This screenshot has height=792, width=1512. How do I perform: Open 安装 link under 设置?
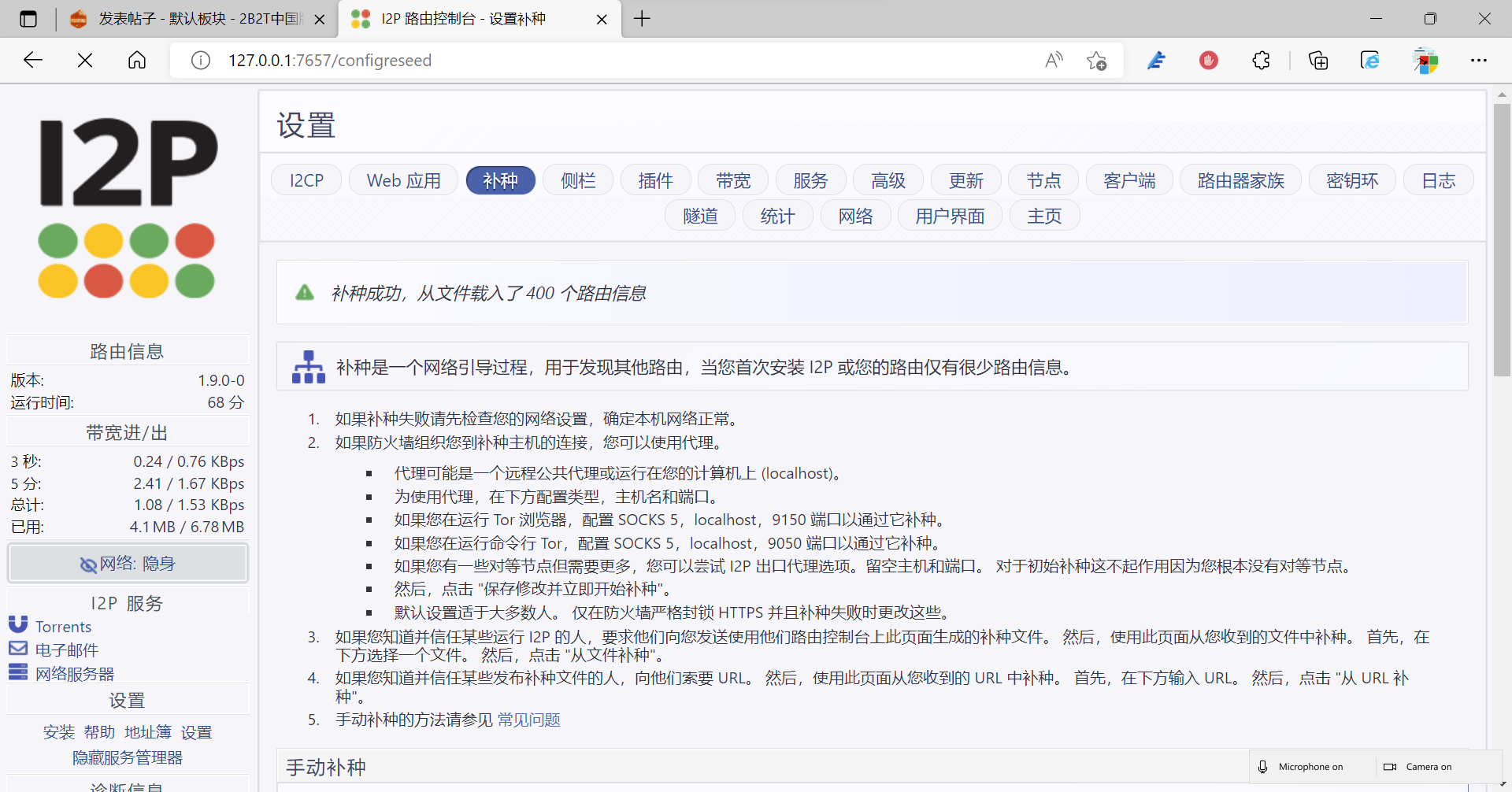58,732
